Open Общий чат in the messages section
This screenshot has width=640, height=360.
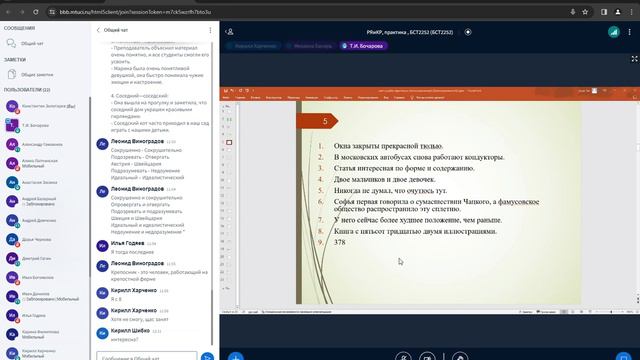pyautogui.click(x=32, y=43)
